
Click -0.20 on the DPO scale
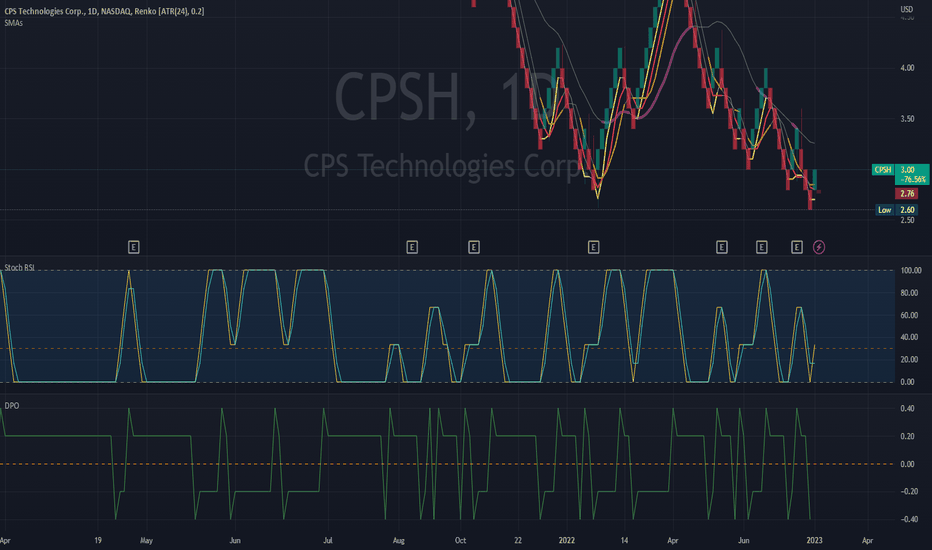pos(909,491)
